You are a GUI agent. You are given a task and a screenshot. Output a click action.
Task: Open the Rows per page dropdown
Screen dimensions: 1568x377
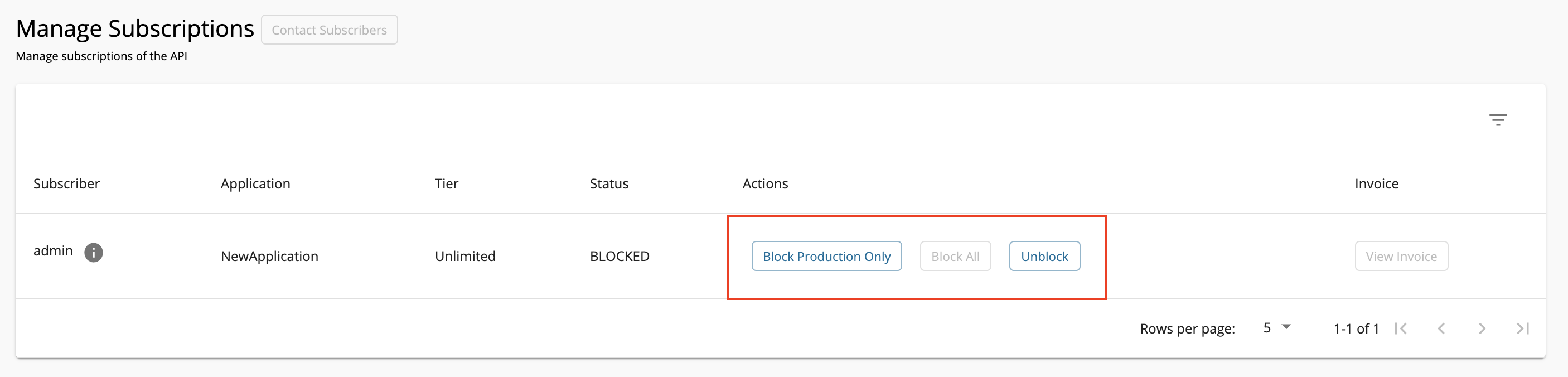click(1276, 328)
